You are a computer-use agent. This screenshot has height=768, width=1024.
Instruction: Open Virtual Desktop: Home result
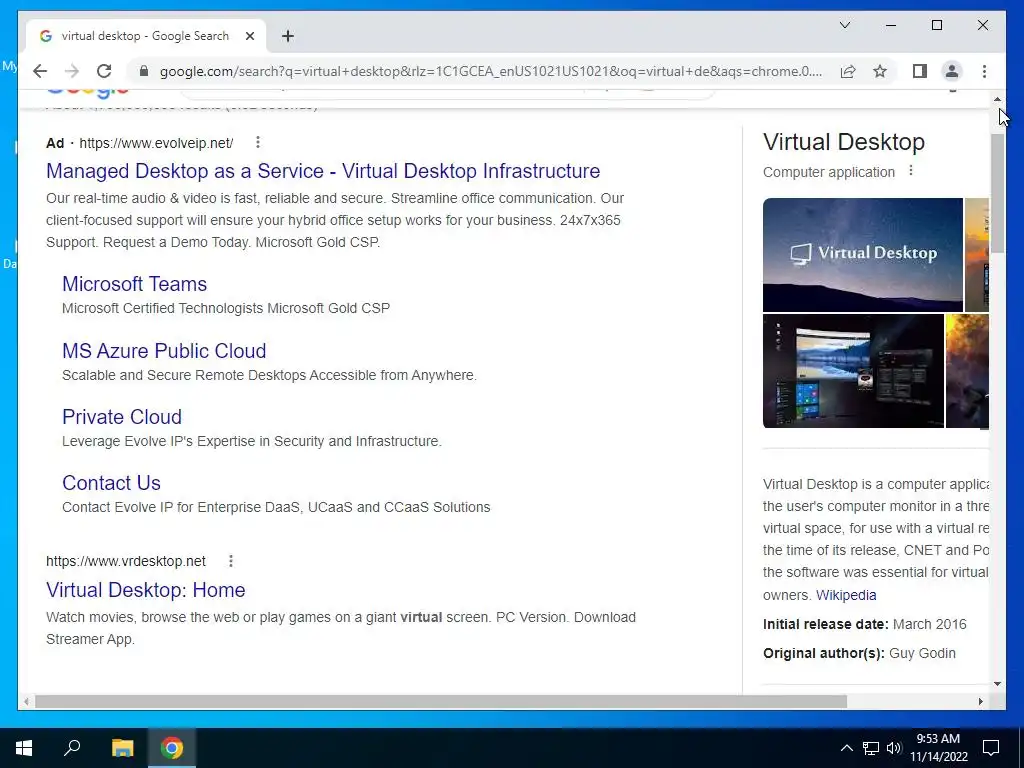[146, 590]
